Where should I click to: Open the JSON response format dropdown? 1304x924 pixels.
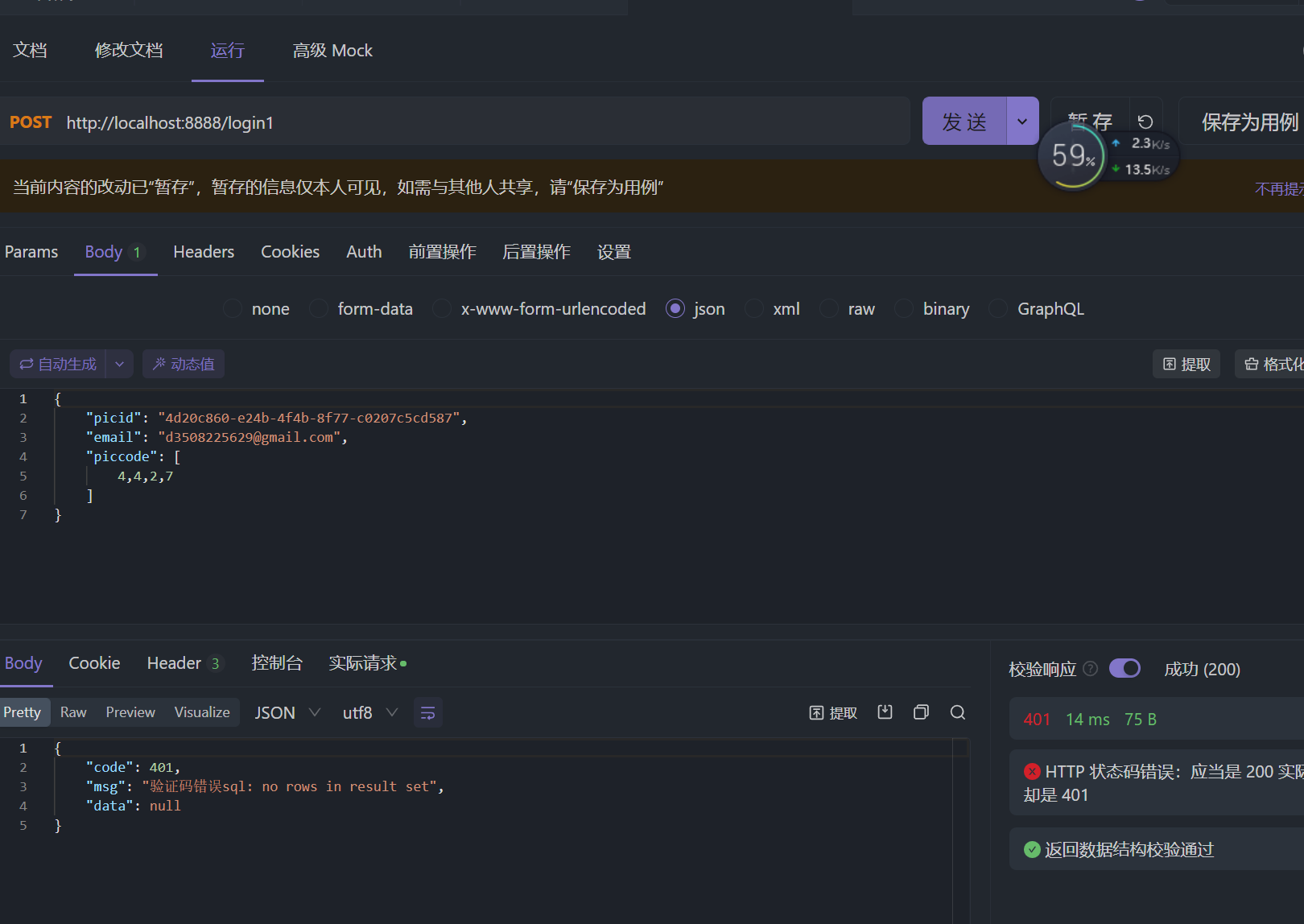click(287, 712)
